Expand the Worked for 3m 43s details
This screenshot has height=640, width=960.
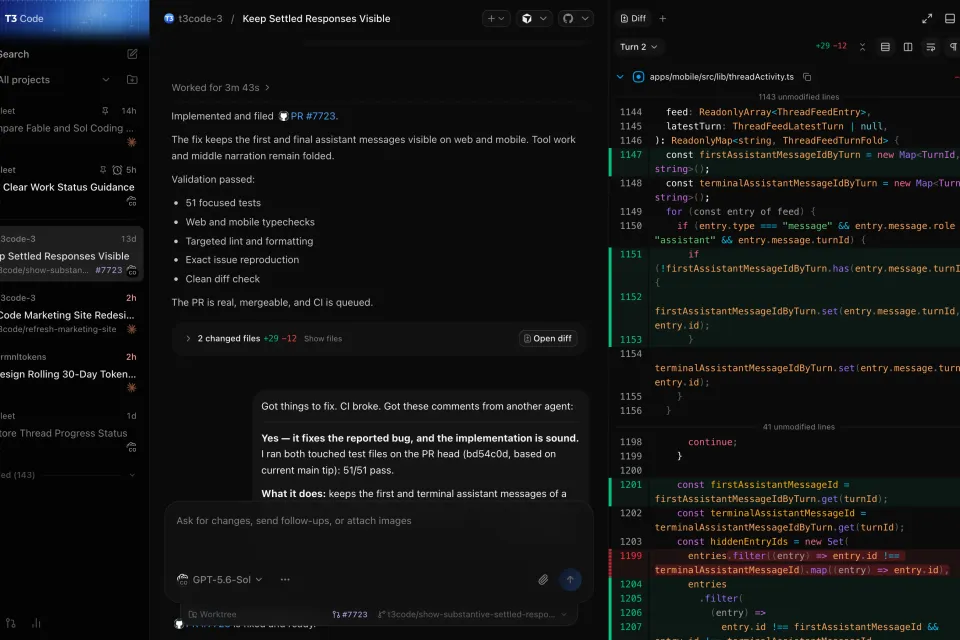220,88
